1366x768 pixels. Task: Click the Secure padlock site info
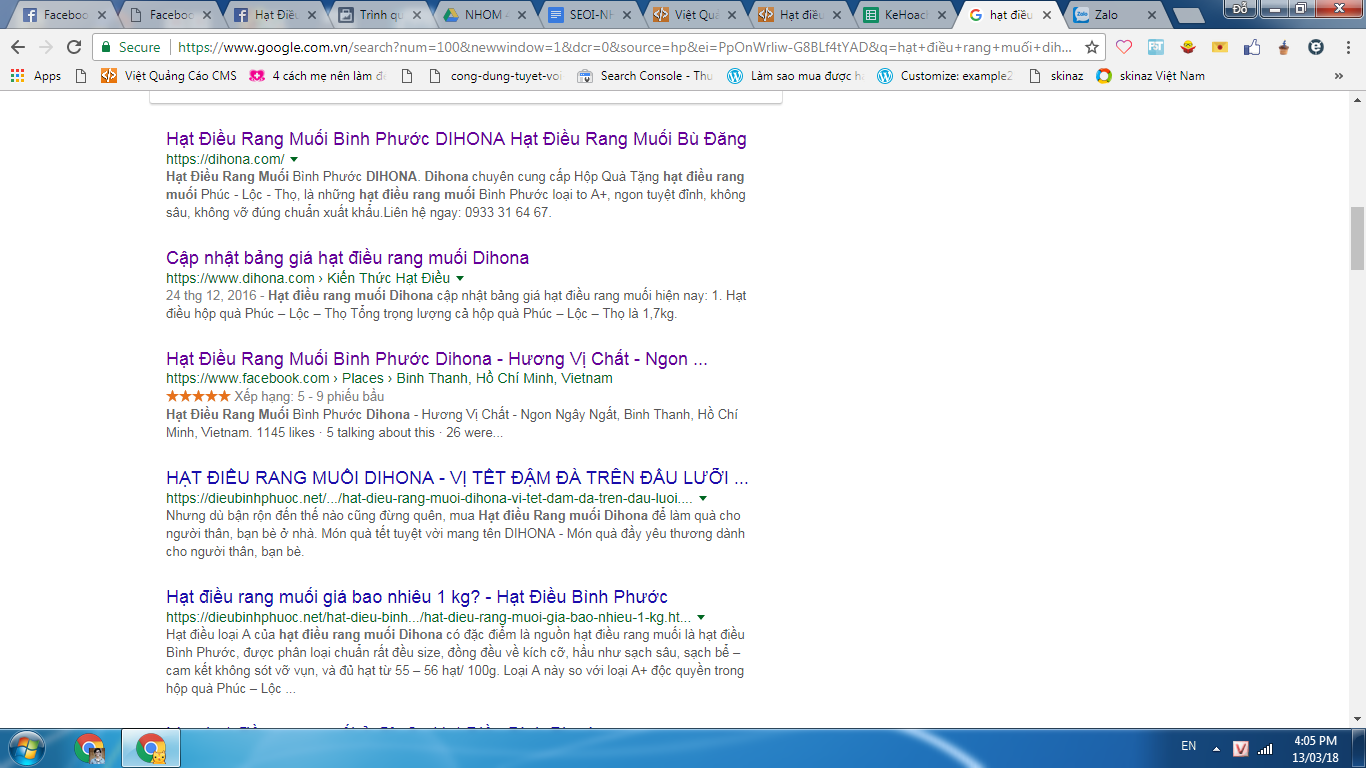click(x=129, y=47)
